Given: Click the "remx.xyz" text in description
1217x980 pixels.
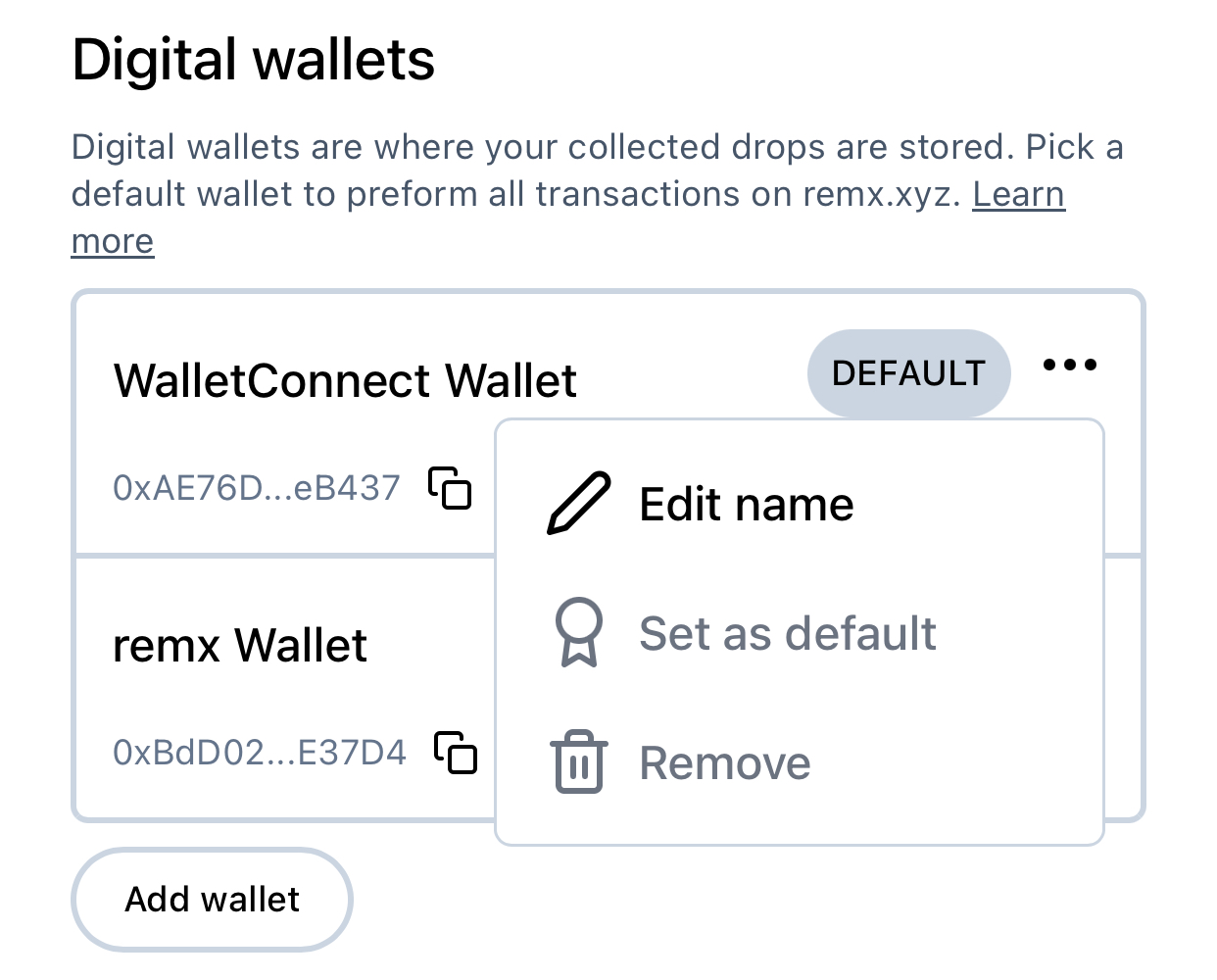Looking at the screenshot, I should pos(879,194).
